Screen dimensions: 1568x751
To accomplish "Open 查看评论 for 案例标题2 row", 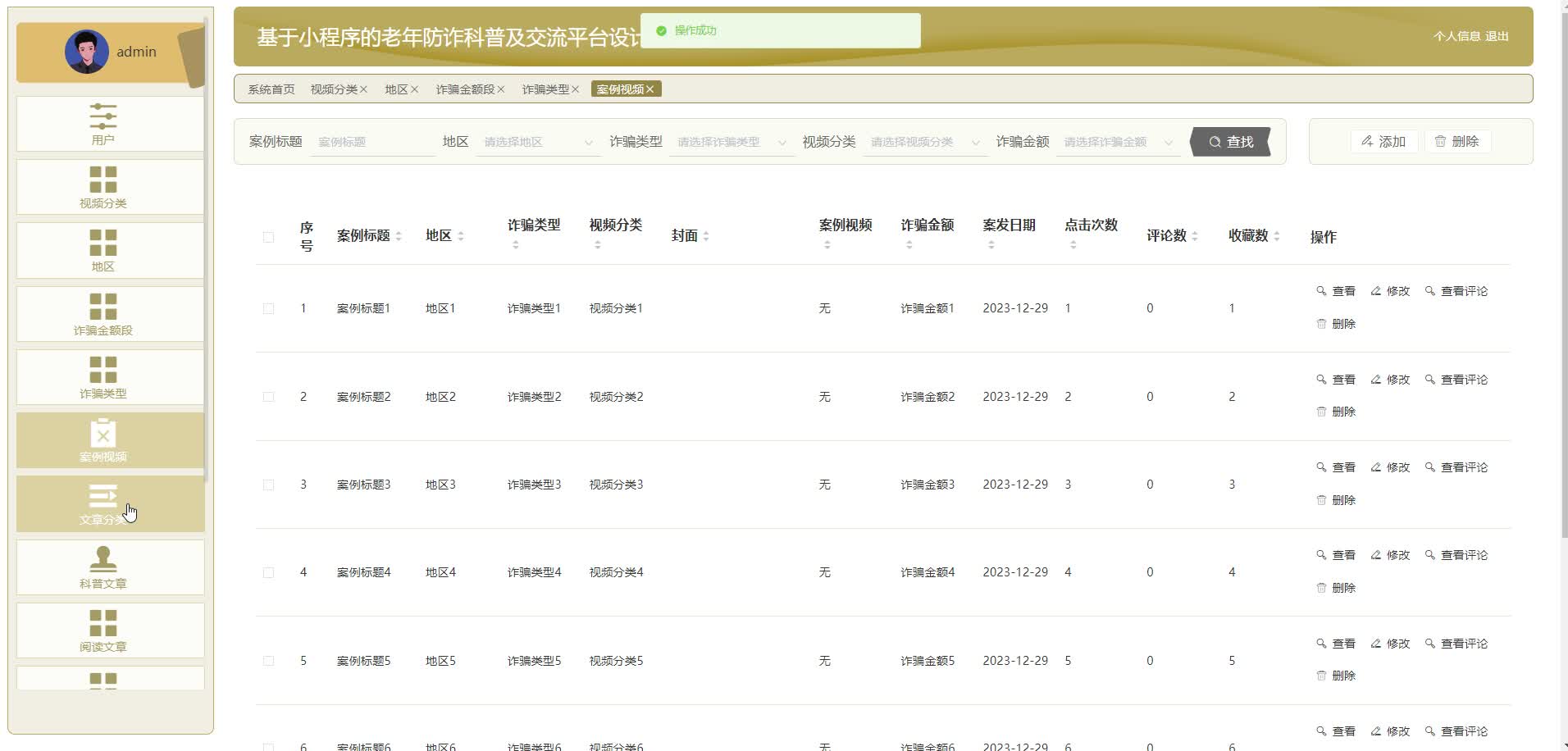I will click(x=1456, y=380).
